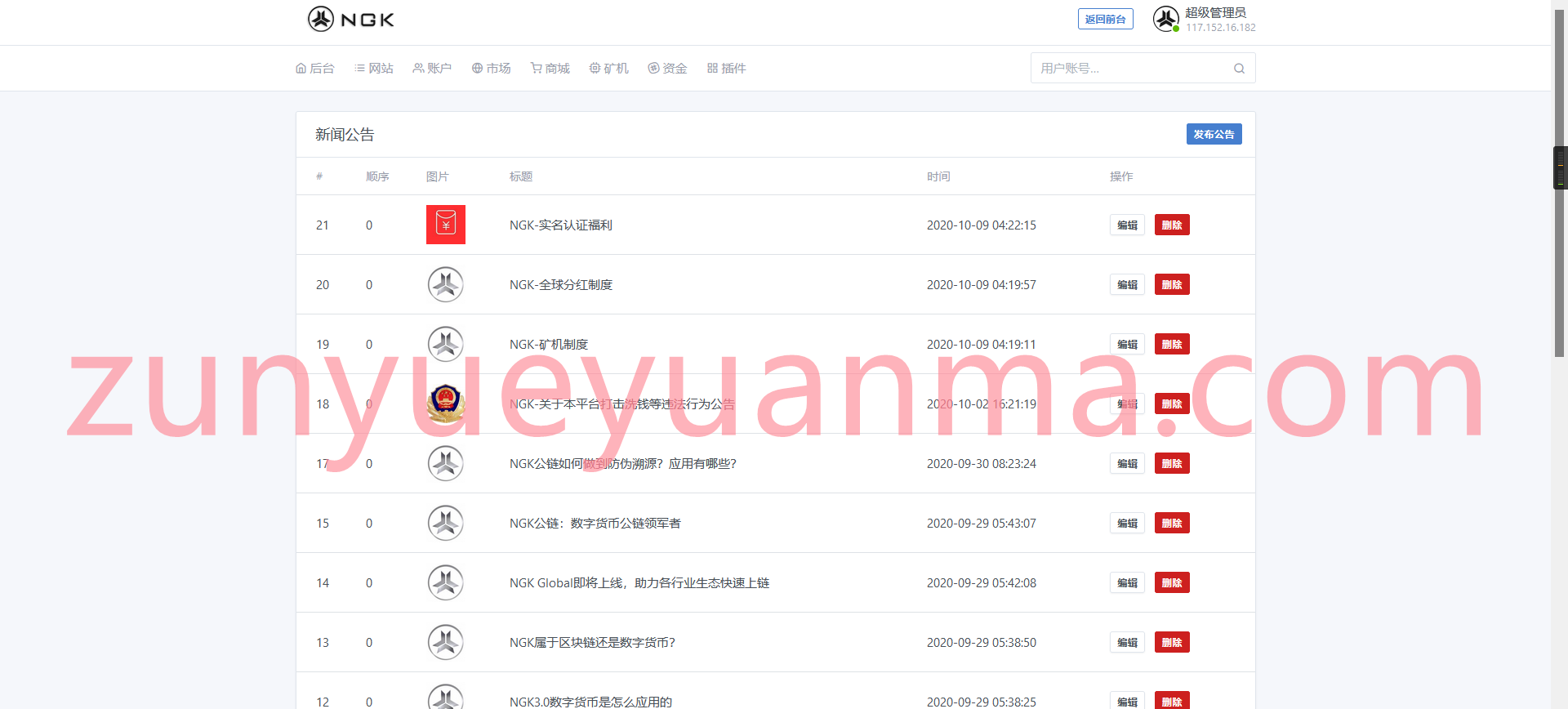The width and height of the screenshot is (1568, 709).
Task: Click logo thumbnail for NGK-矿机制度
Action: (446, 344)
